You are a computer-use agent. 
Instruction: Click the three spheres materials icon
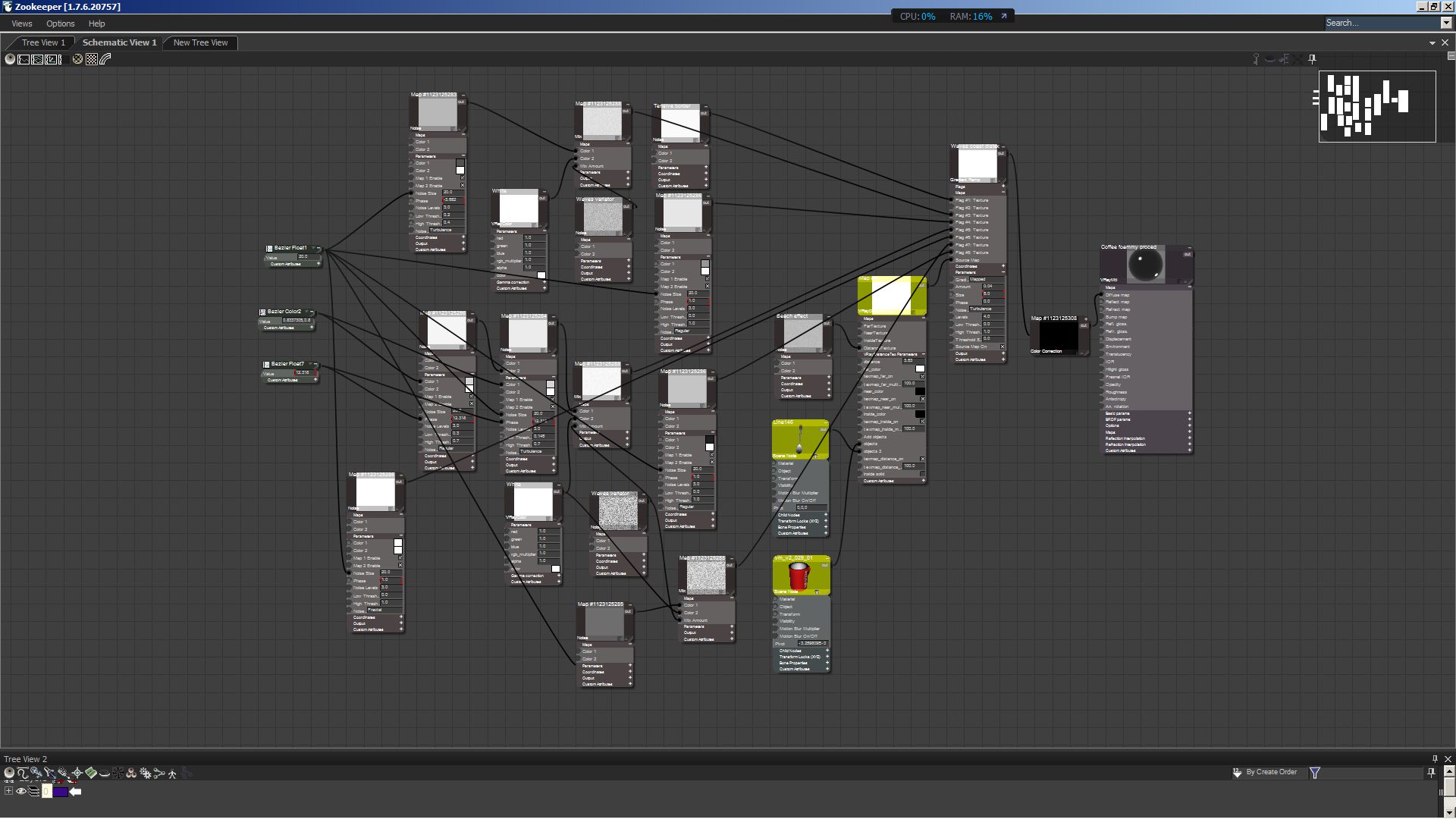131,773
